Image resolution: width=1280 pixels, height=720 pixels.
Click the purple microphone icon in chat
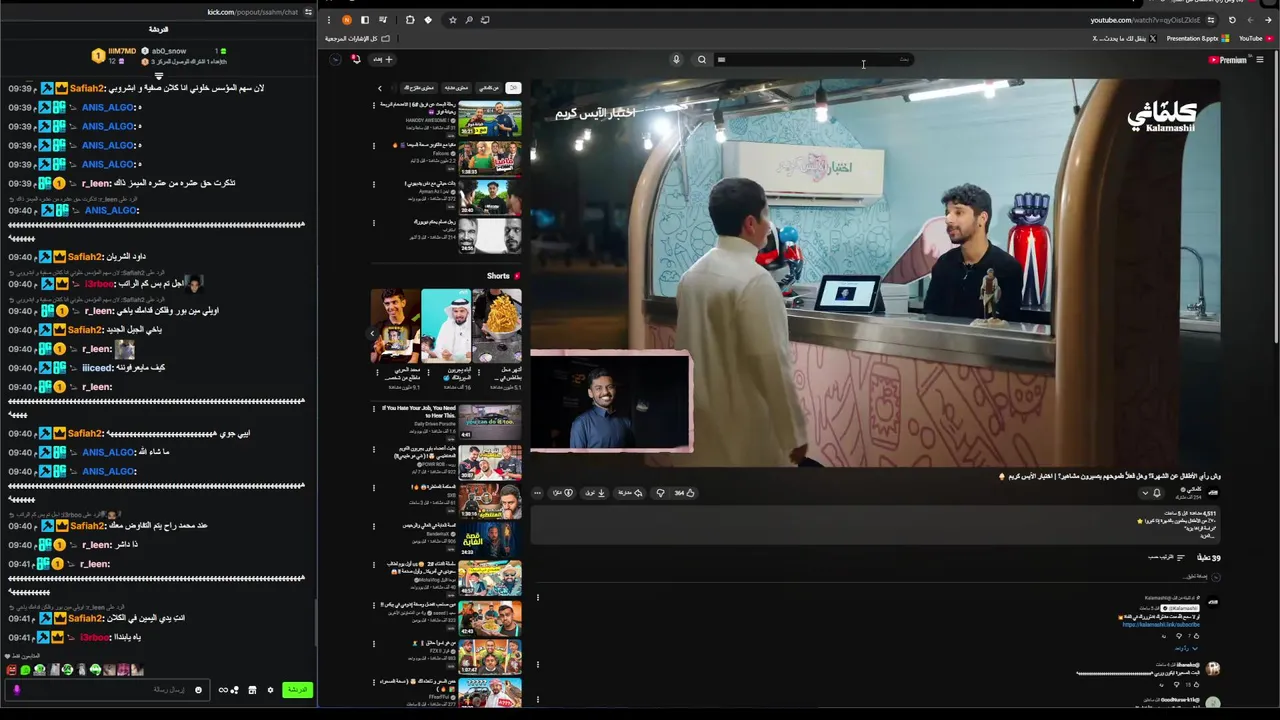pos(16,690)
